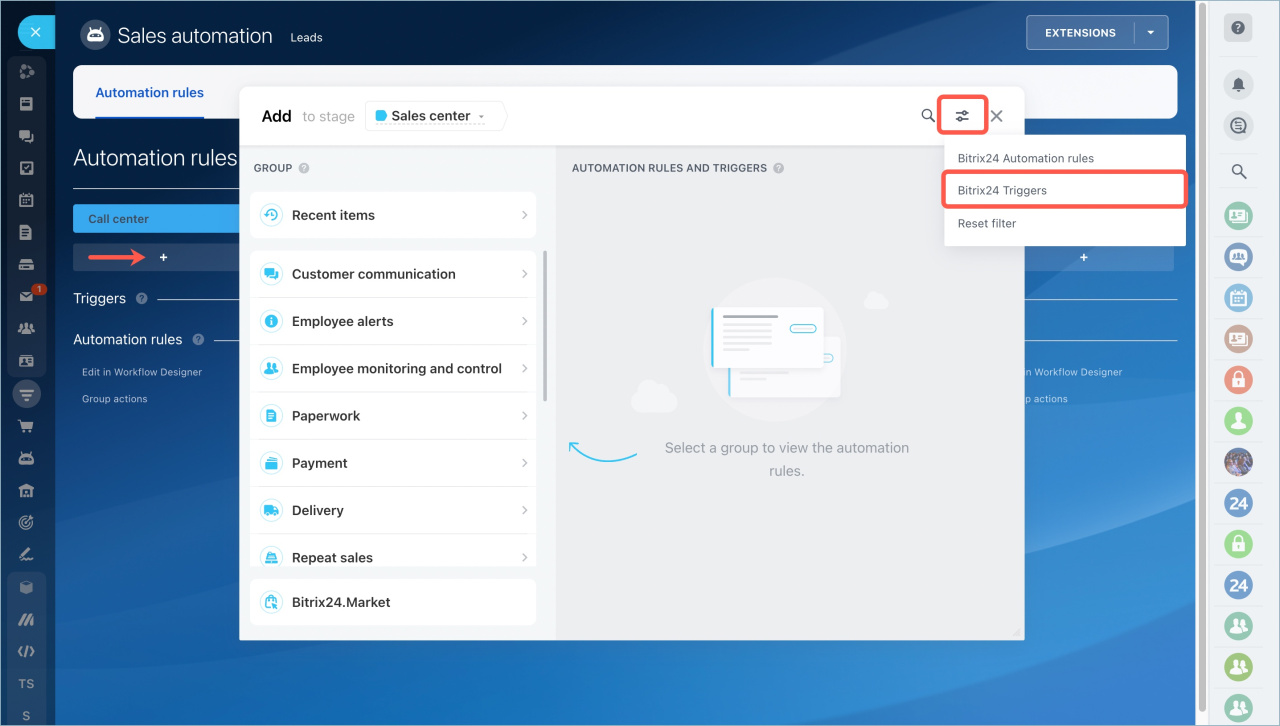This screenshot has width=1280, height=726.
Task: Open the light-blue calendar avatar in right panel
Action: 1238,298
